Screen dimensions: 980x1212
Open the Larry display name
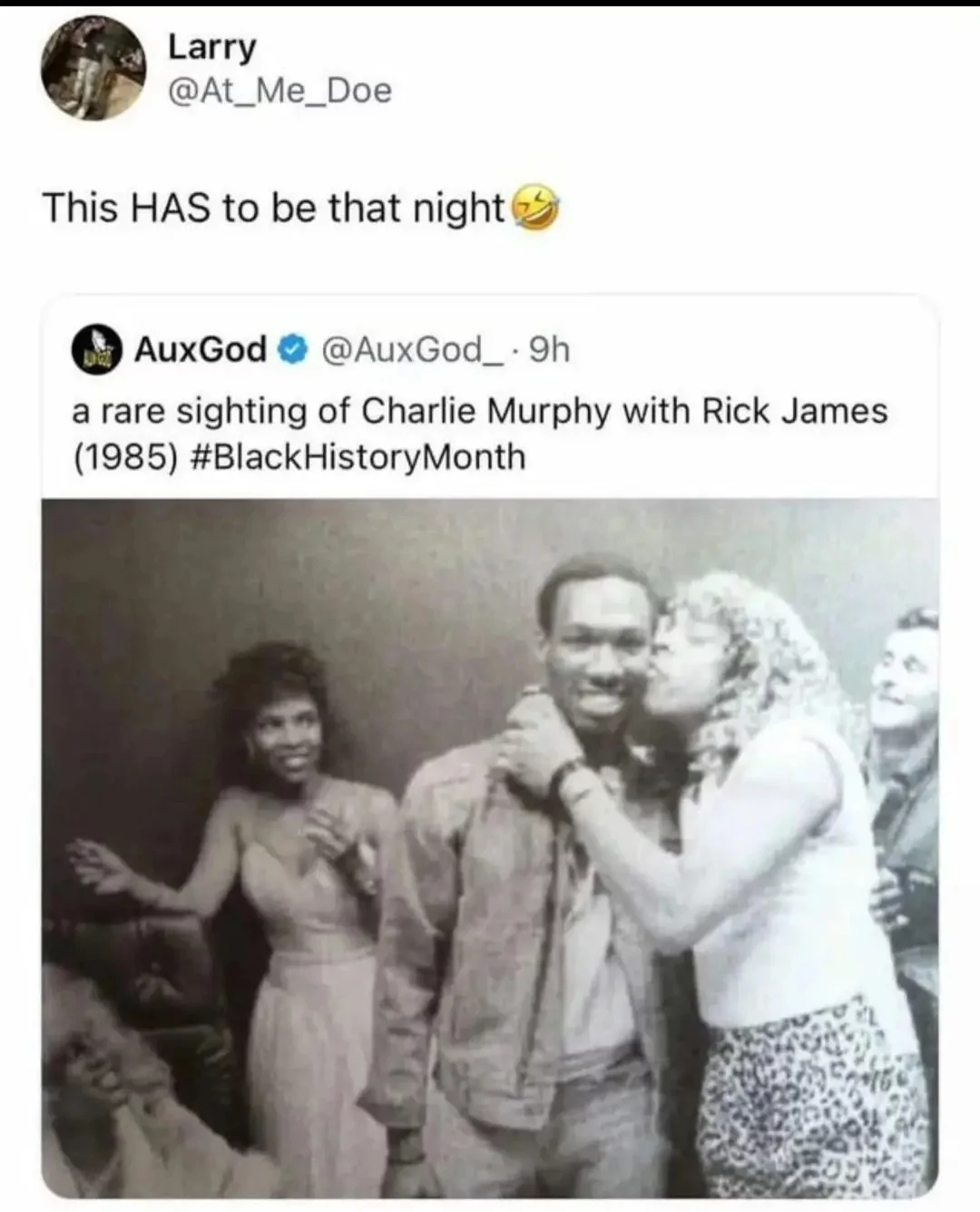coord(212,47)
